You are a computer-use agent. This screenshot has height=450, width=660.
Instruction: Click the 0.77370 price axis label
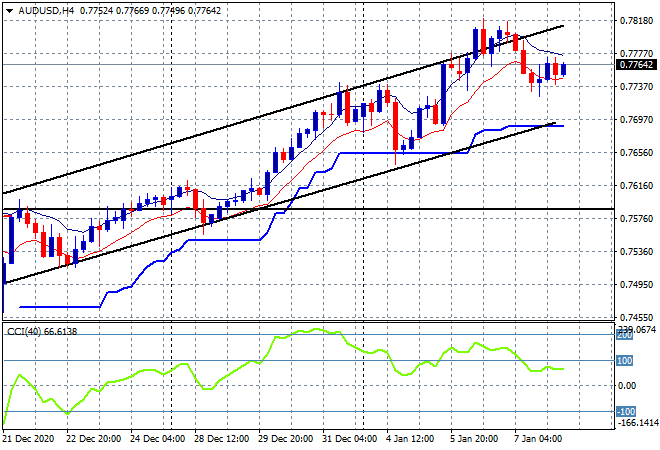tap(636, 87)
